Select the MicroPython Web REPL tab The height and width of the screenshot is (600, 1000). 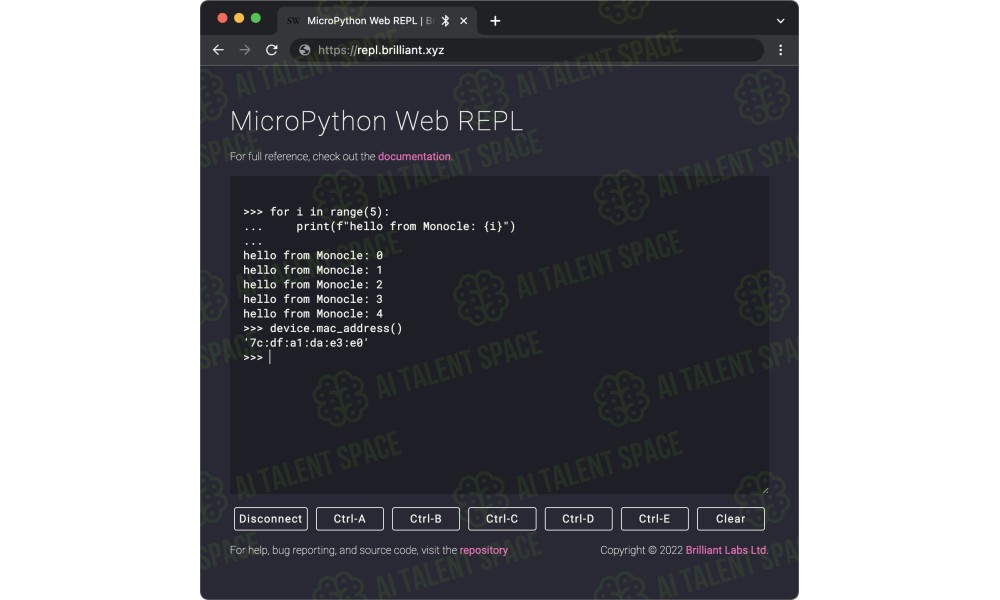click(x=377, y=21)
